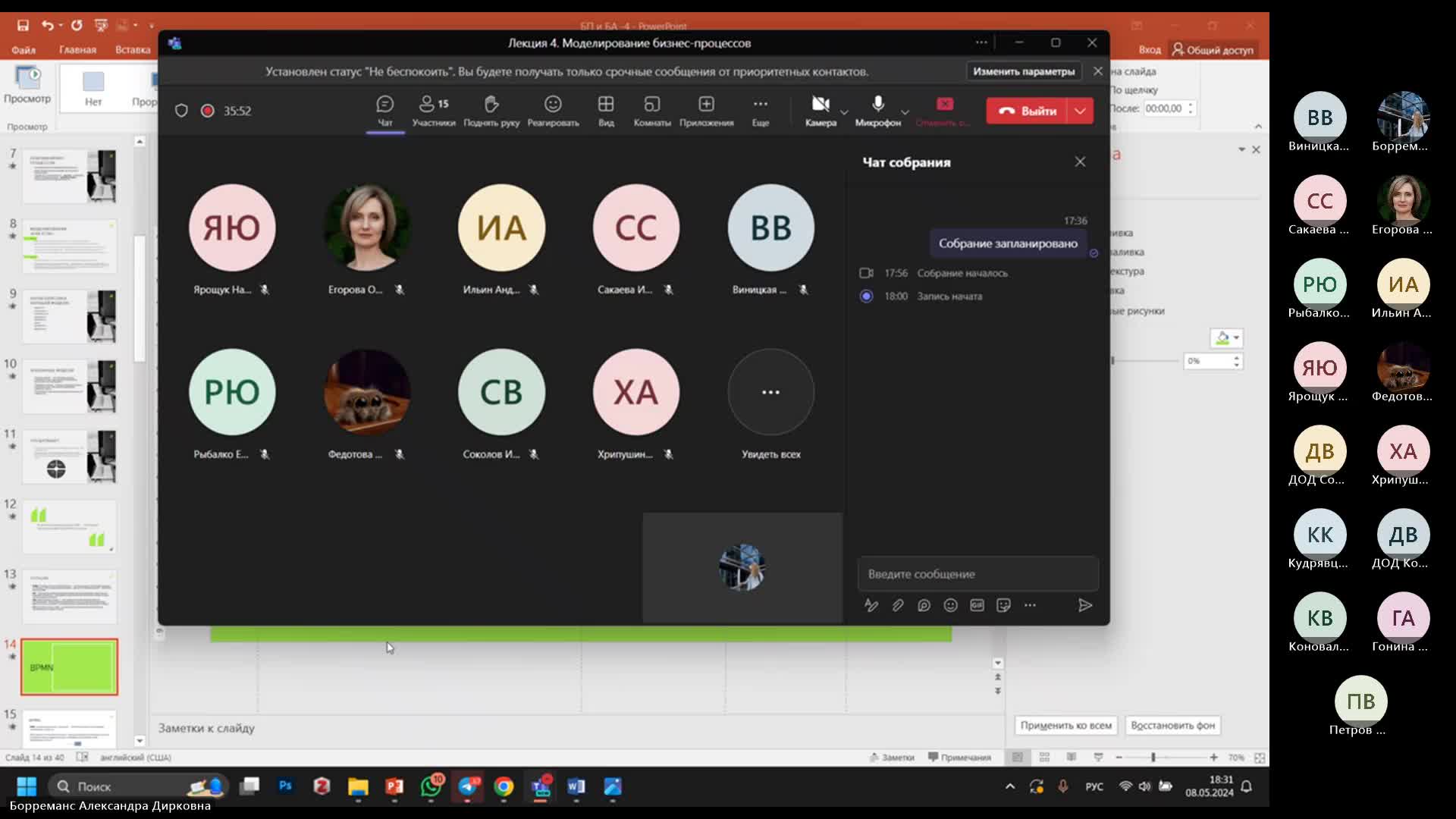Open the sticker picker in chat
The image size is (1456, 819).
point(1003,605)
